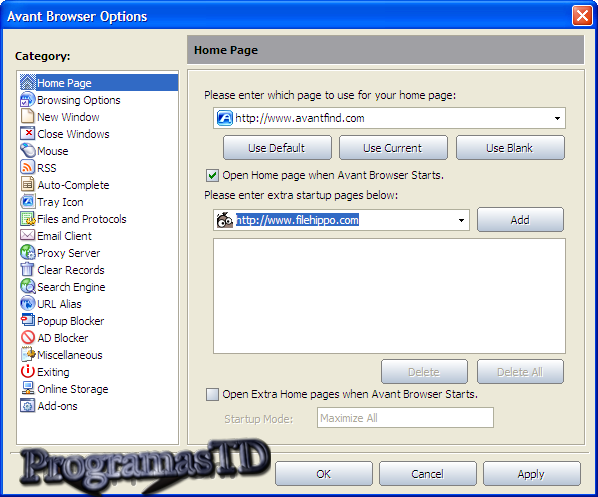Expand the home page URL dropdown arrow
This screenshot has width=598, height=497.
[557, 118]
